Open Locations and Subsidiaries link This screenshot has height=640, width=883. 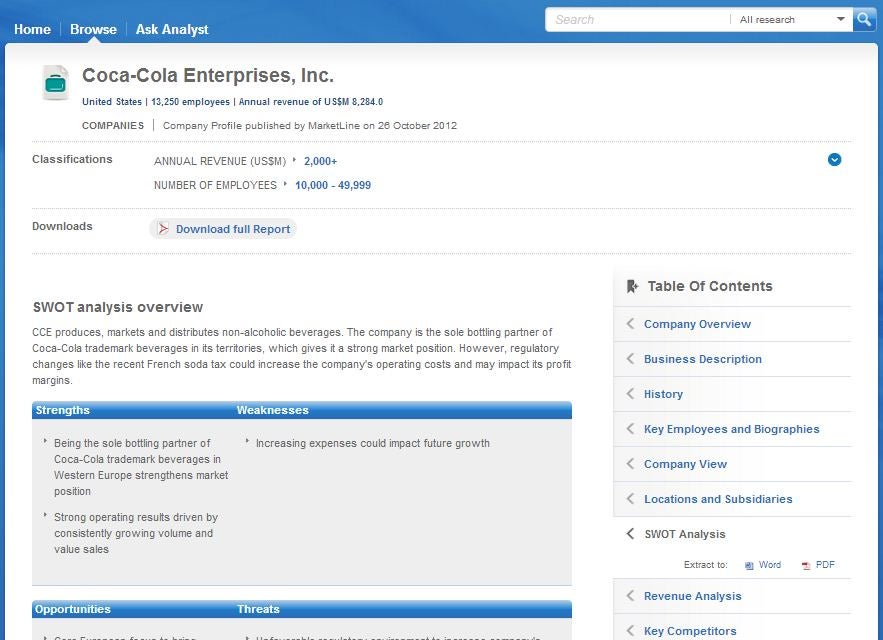tap(718, 499)
